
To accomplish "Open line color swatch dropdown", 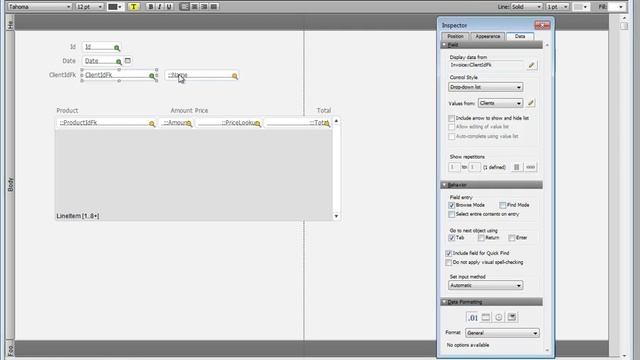I will [x=581, y=7].
